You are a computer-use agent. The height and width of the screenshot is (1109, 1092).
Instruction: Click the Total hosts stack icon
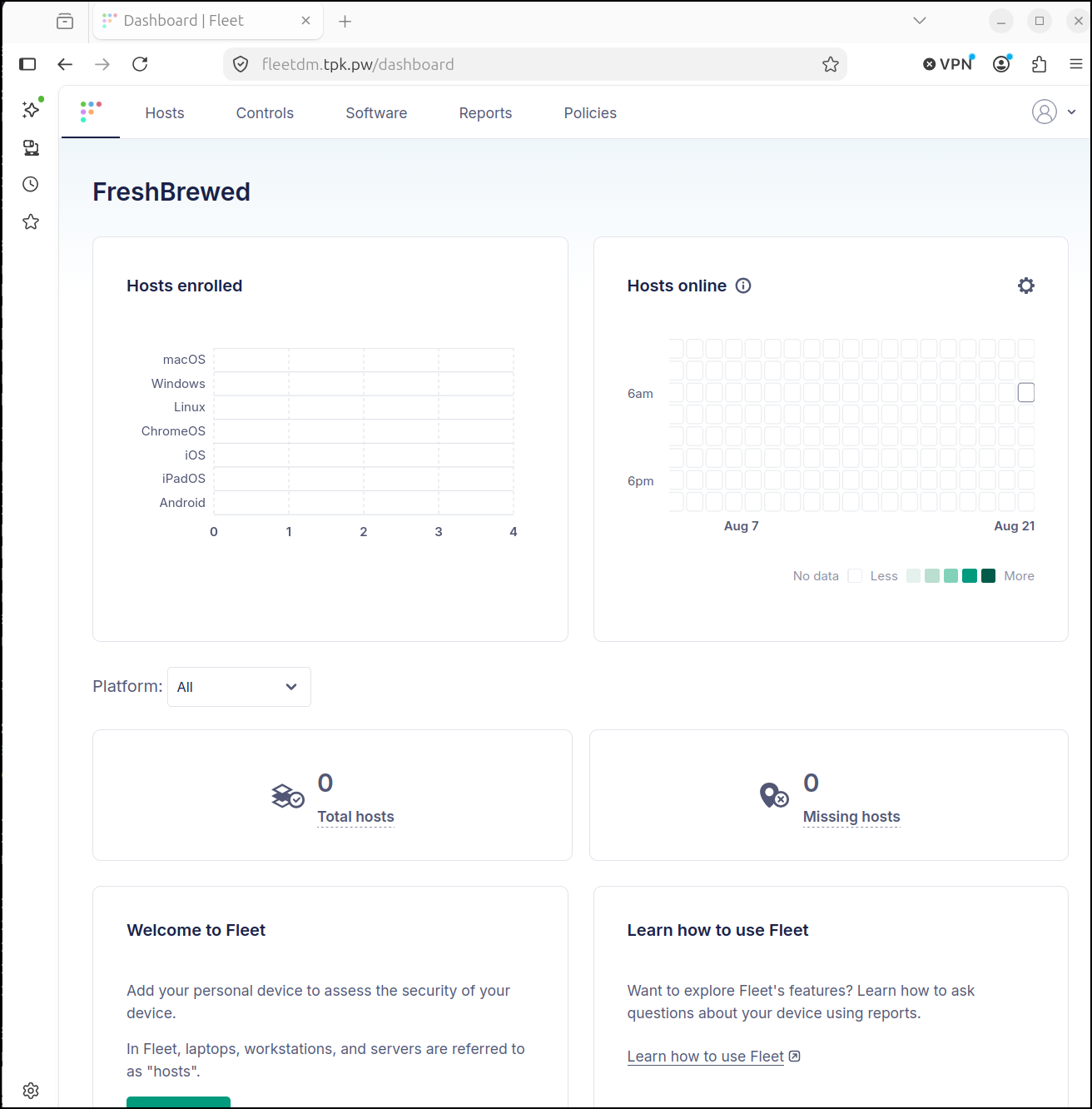[x=288, y=796]
